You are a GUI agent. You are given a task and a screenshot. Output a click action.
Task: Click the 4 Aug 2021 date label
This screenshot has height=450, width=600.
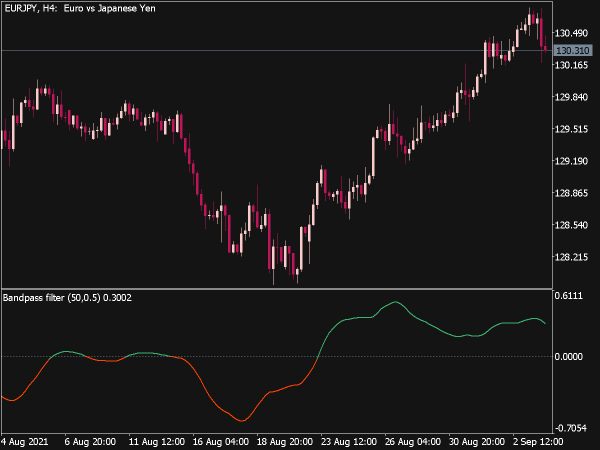tap(24, 442)
